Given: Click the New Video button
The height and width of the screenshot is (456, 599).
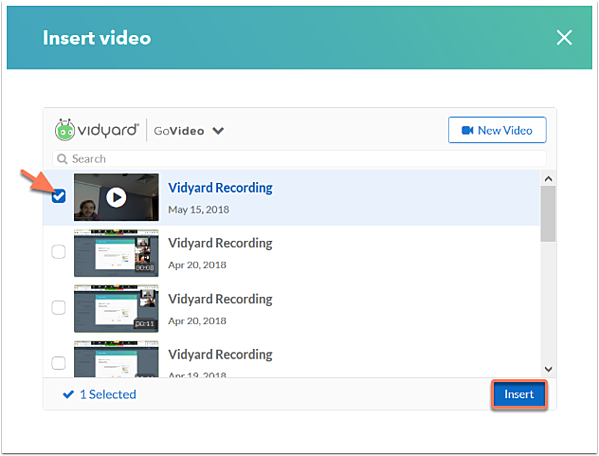Looking at the screenshot, I should pos(497,130).
